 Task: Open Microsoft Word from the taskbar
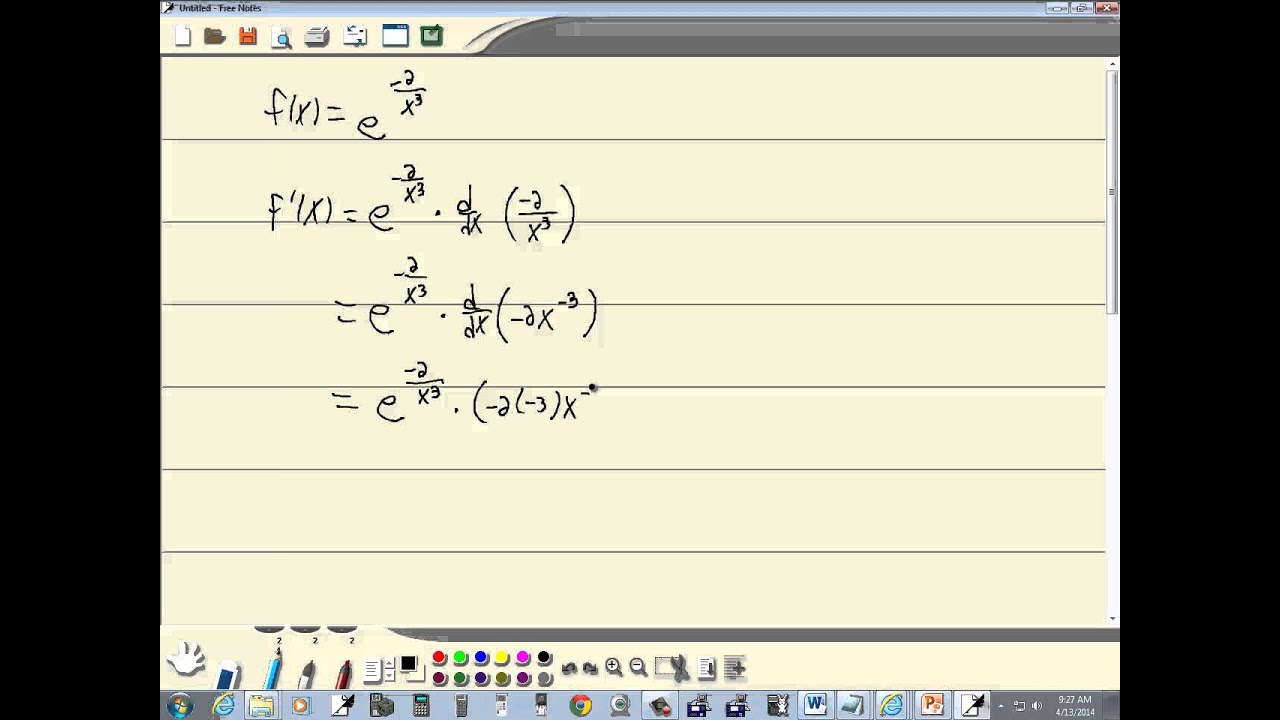(814, 705)
